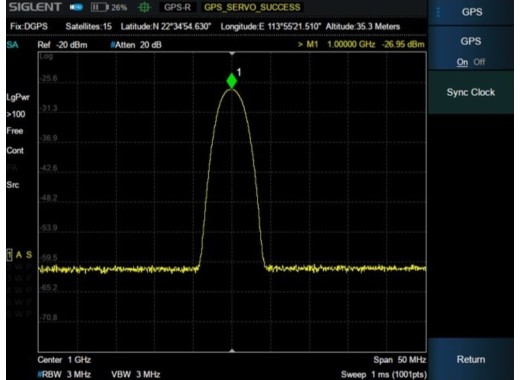Turn GPS On
Image resolution: width=520 pixels, height=380 pixels.
(x=462, y=62)
